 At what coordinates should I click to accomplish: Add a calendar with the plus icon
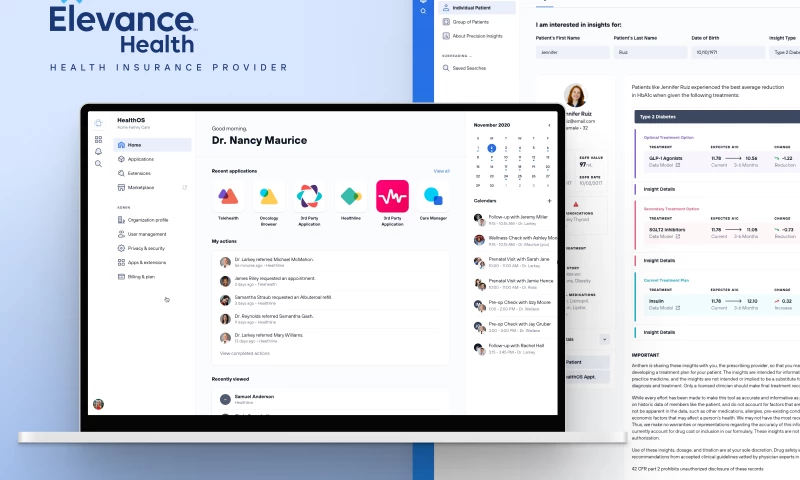[x=549, y=201]
